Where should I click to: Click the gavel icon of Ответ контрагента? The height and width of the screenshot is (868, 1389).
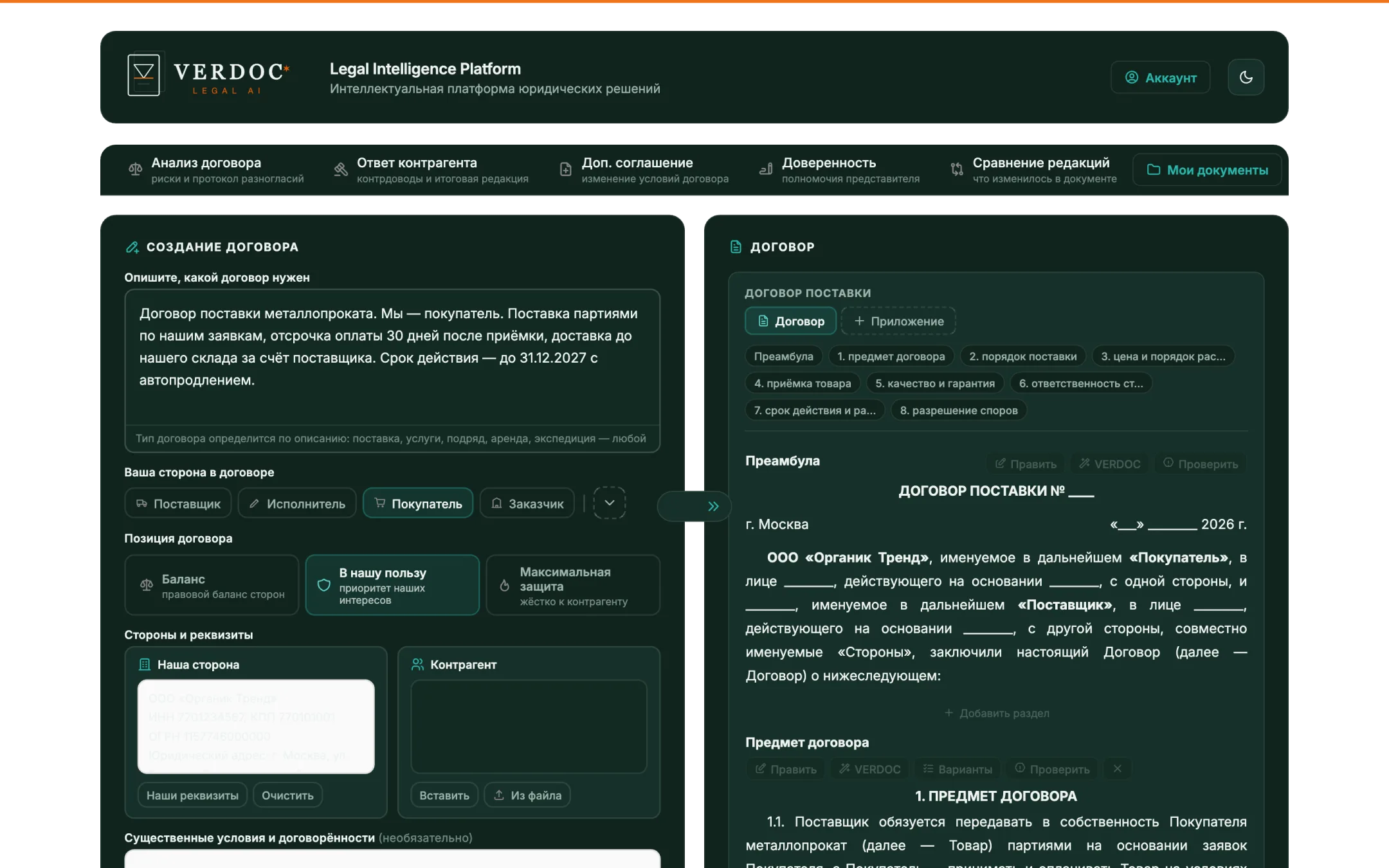(341, 170)
